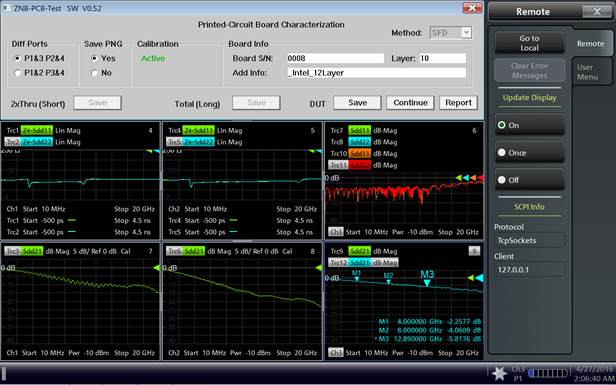Switch to the Remote tab

[590, 44]
